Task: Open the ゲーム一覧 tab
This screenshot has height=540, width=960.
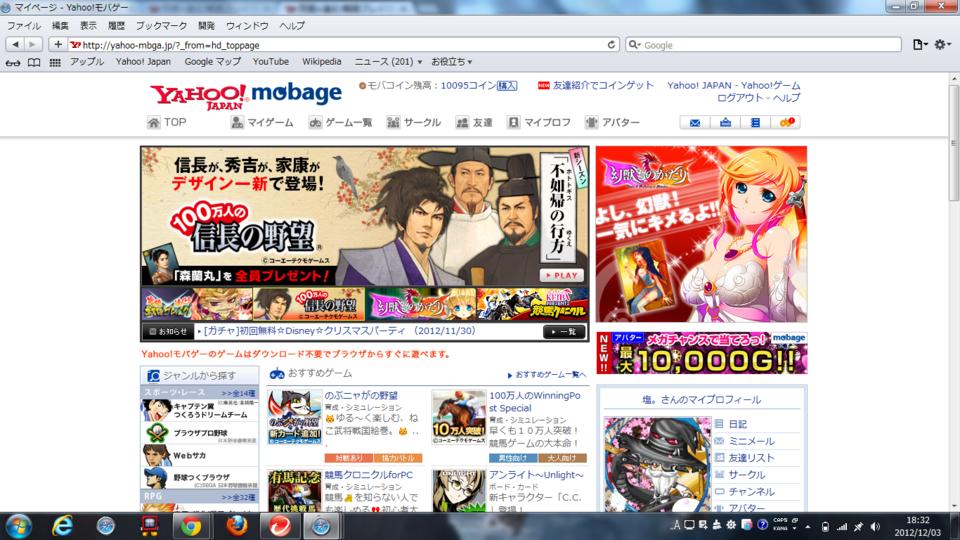Action: pyautogui.click(x=340, y=122)
